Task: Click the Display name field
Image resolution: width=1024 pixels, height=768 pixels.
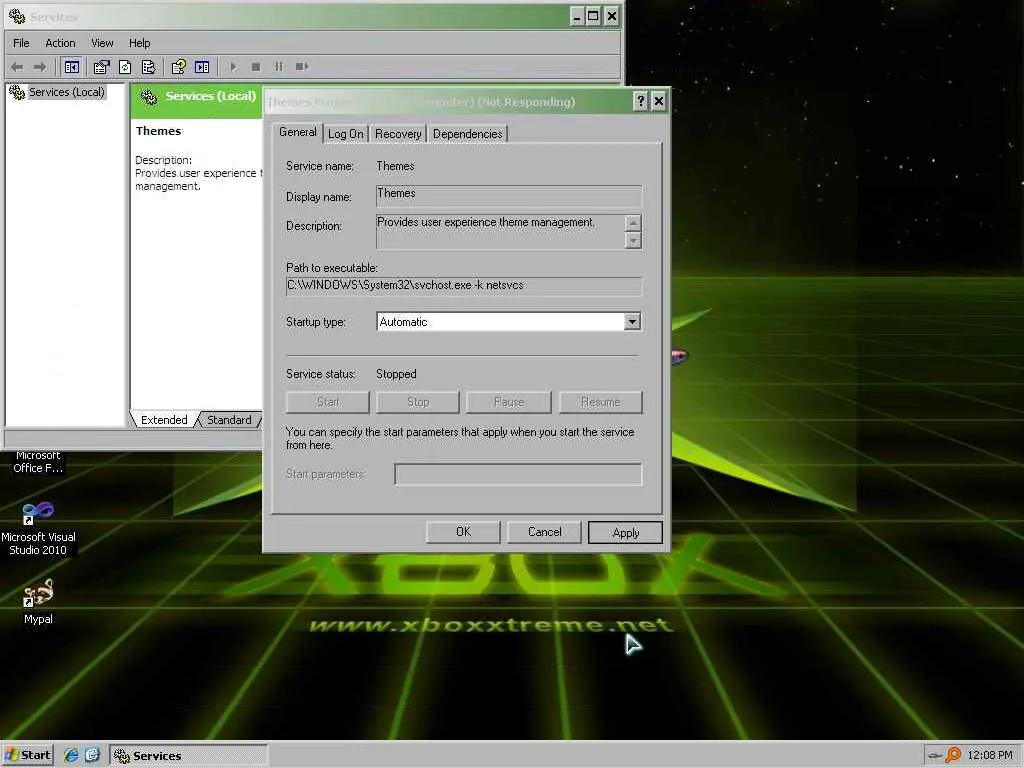Action: [x=509, y=196]
